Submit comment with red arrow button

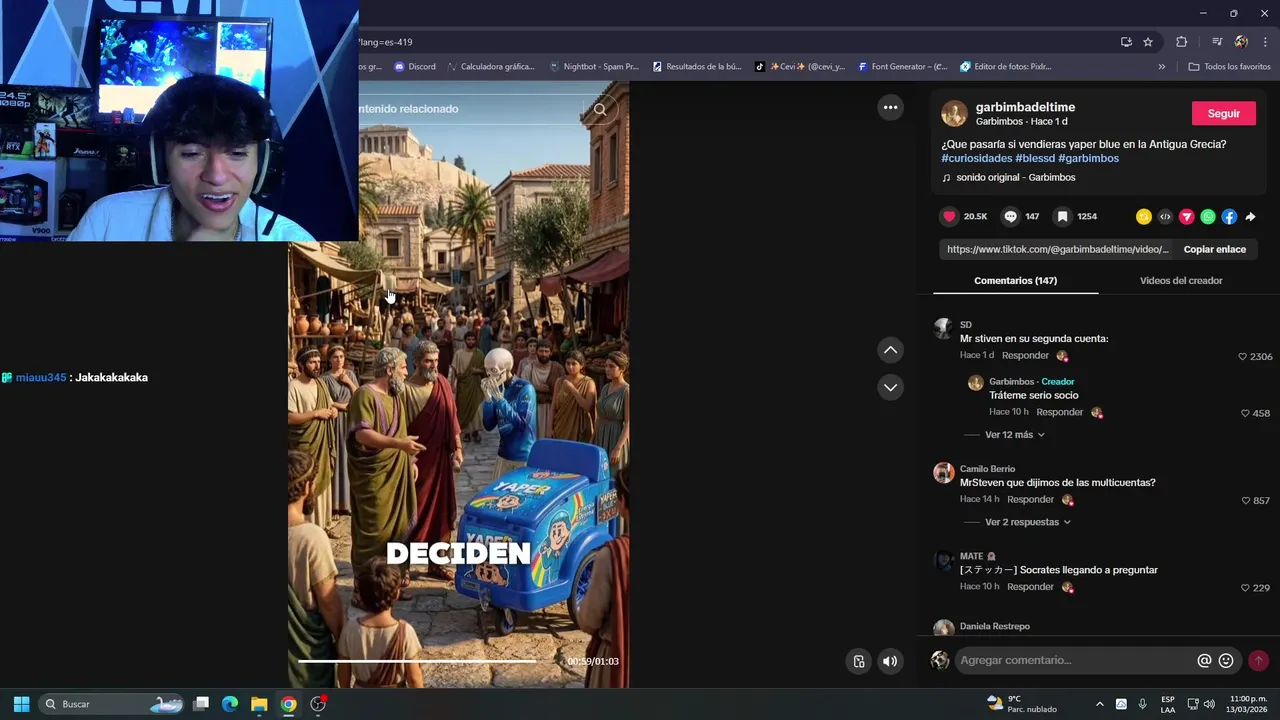click(x=1258, y=661)
